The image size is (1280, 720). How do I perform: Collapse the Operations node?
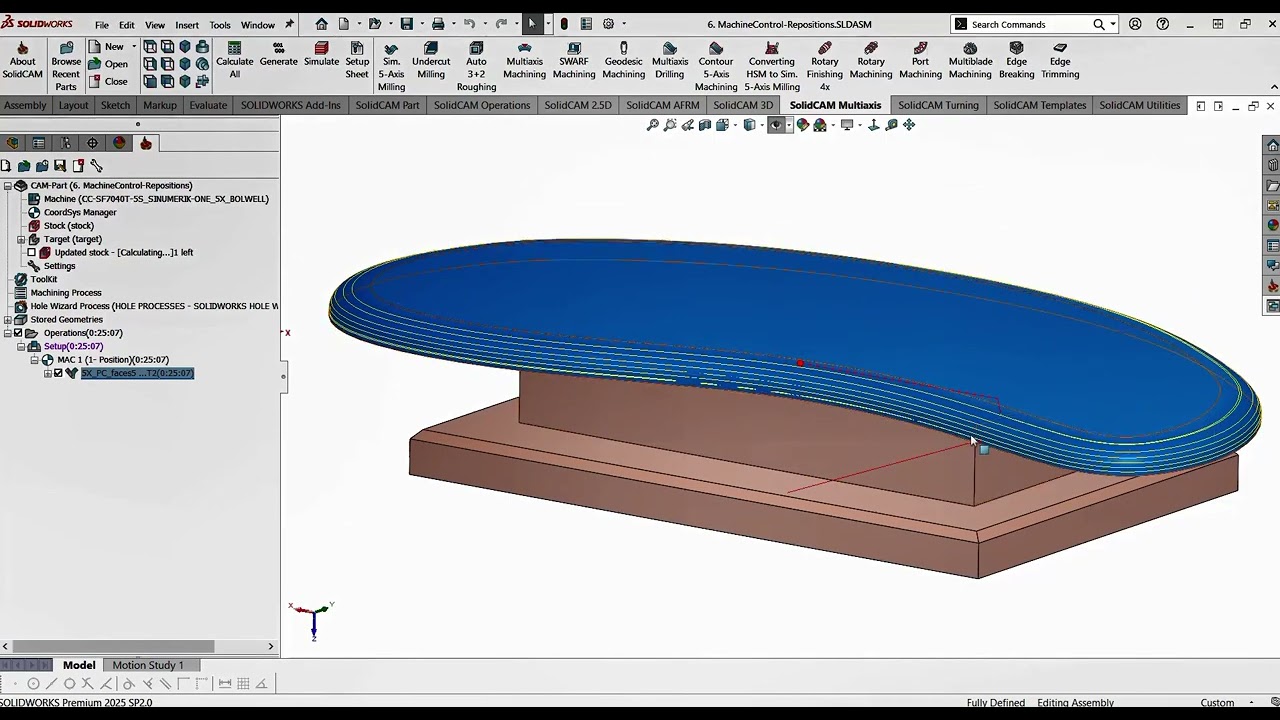[7, 333]
